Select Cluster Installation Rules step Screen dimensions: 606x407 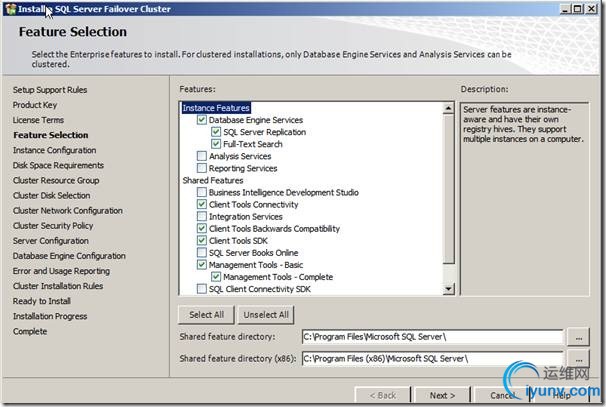pyautogui.click(x=58, y=286)
